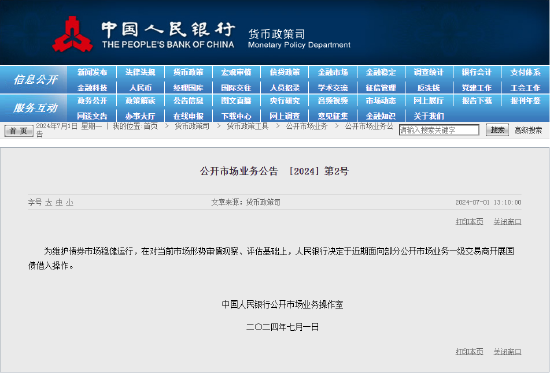550x373 pixels.
Task: Open the 新闻发布 menu item
Action: point(92,72)
